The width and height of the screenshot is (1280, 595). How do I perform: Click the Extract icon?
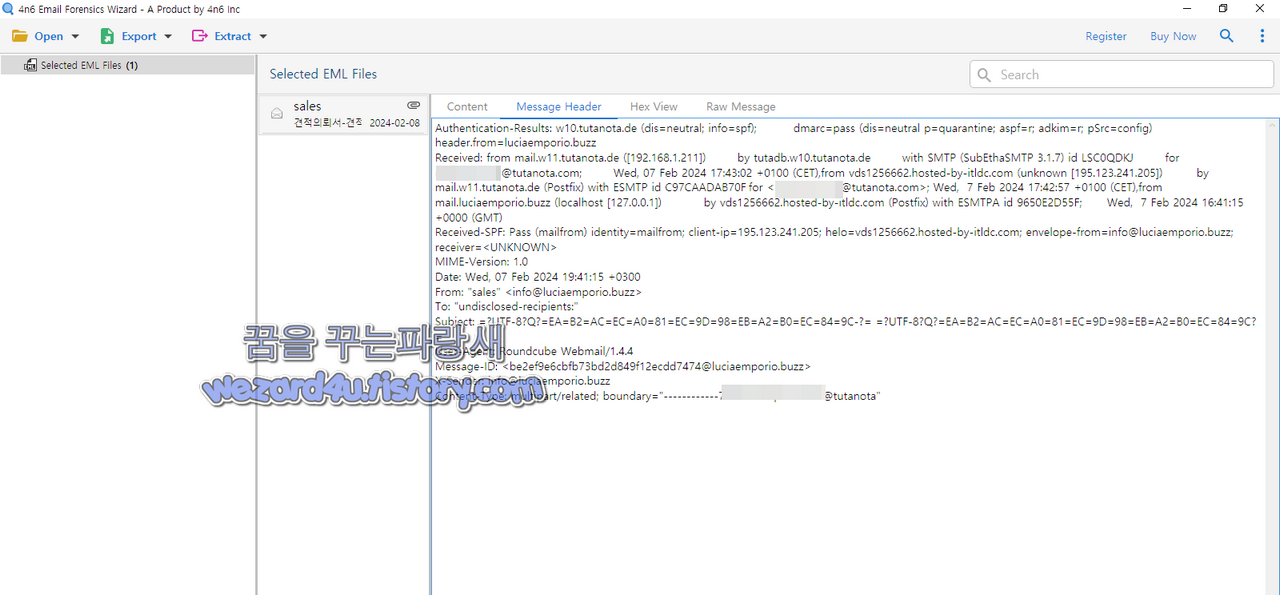point(200,36)
